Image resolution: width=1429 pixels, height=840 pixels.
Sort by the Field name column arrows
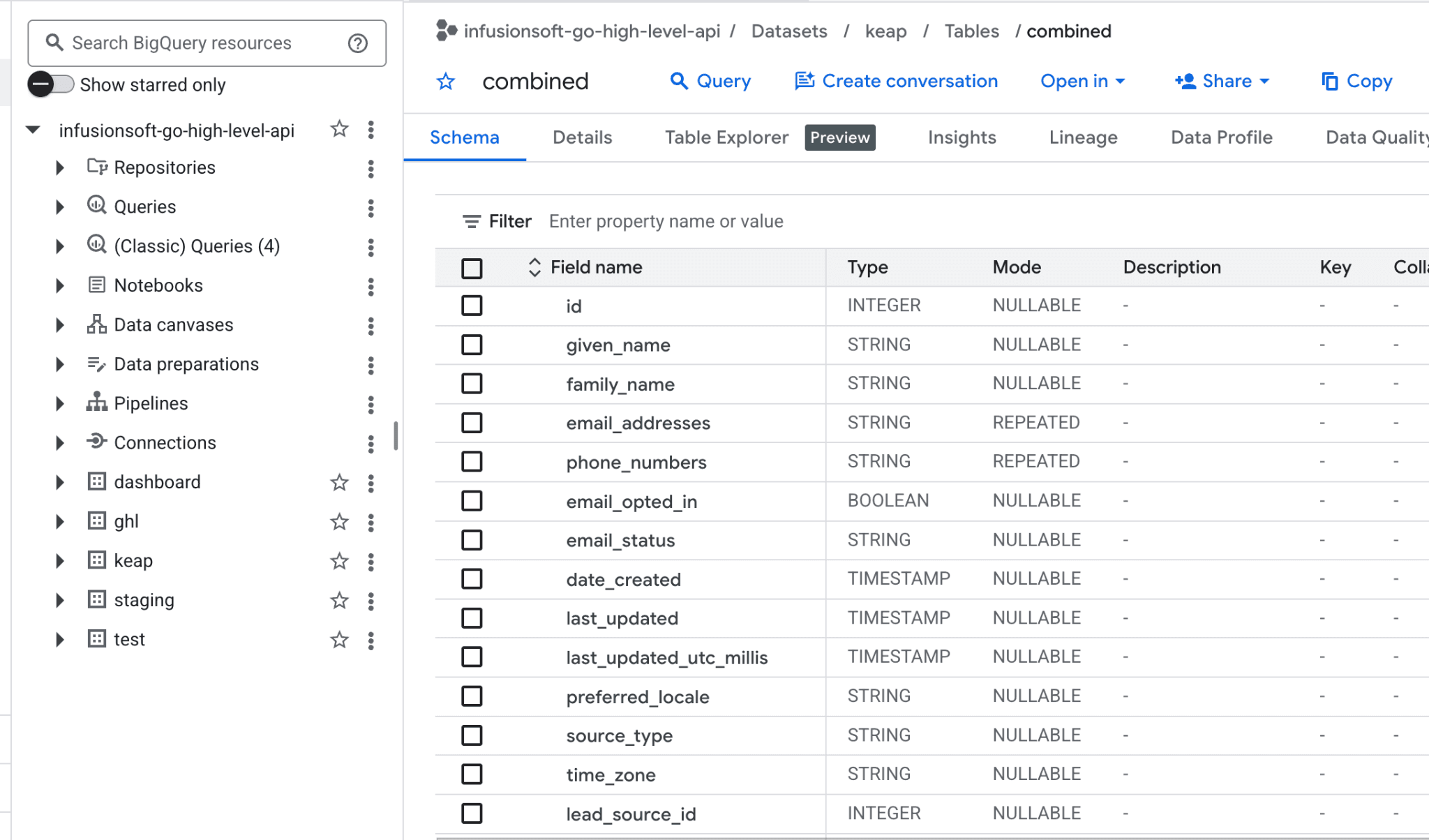(x=534, y=267)
